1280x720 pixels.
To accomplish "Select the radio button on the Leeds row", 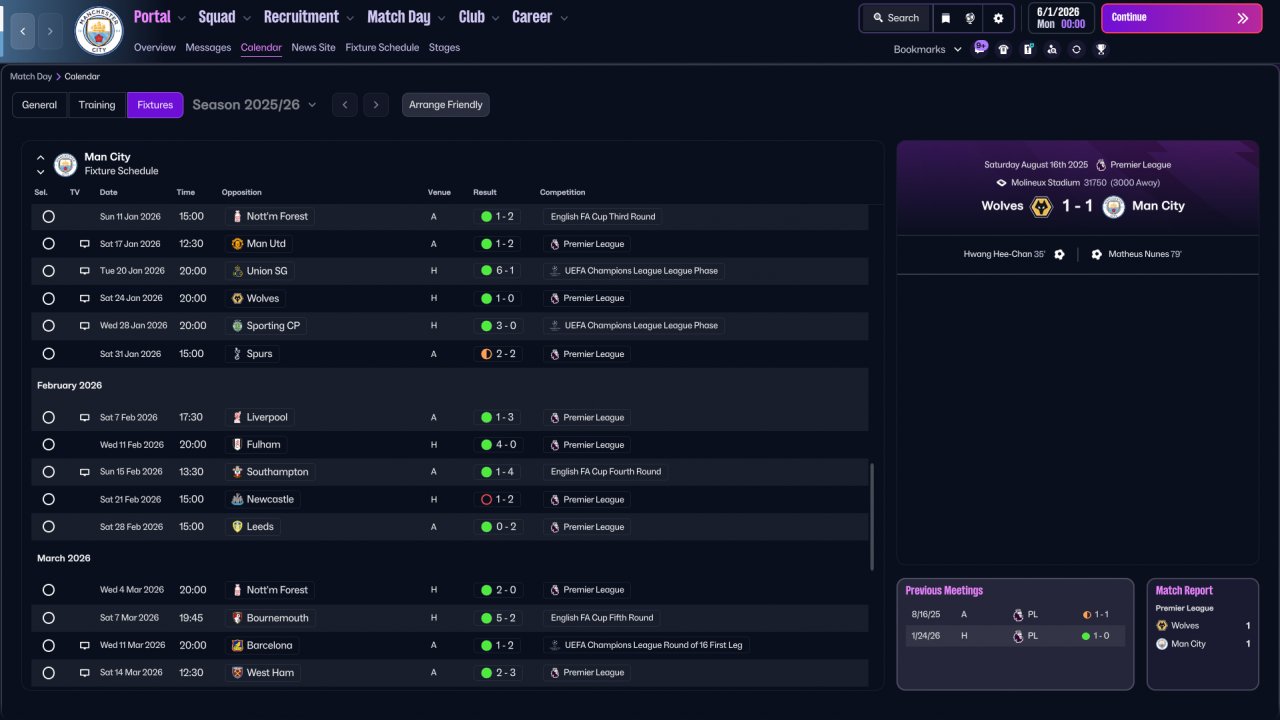I will click(48, 527).
